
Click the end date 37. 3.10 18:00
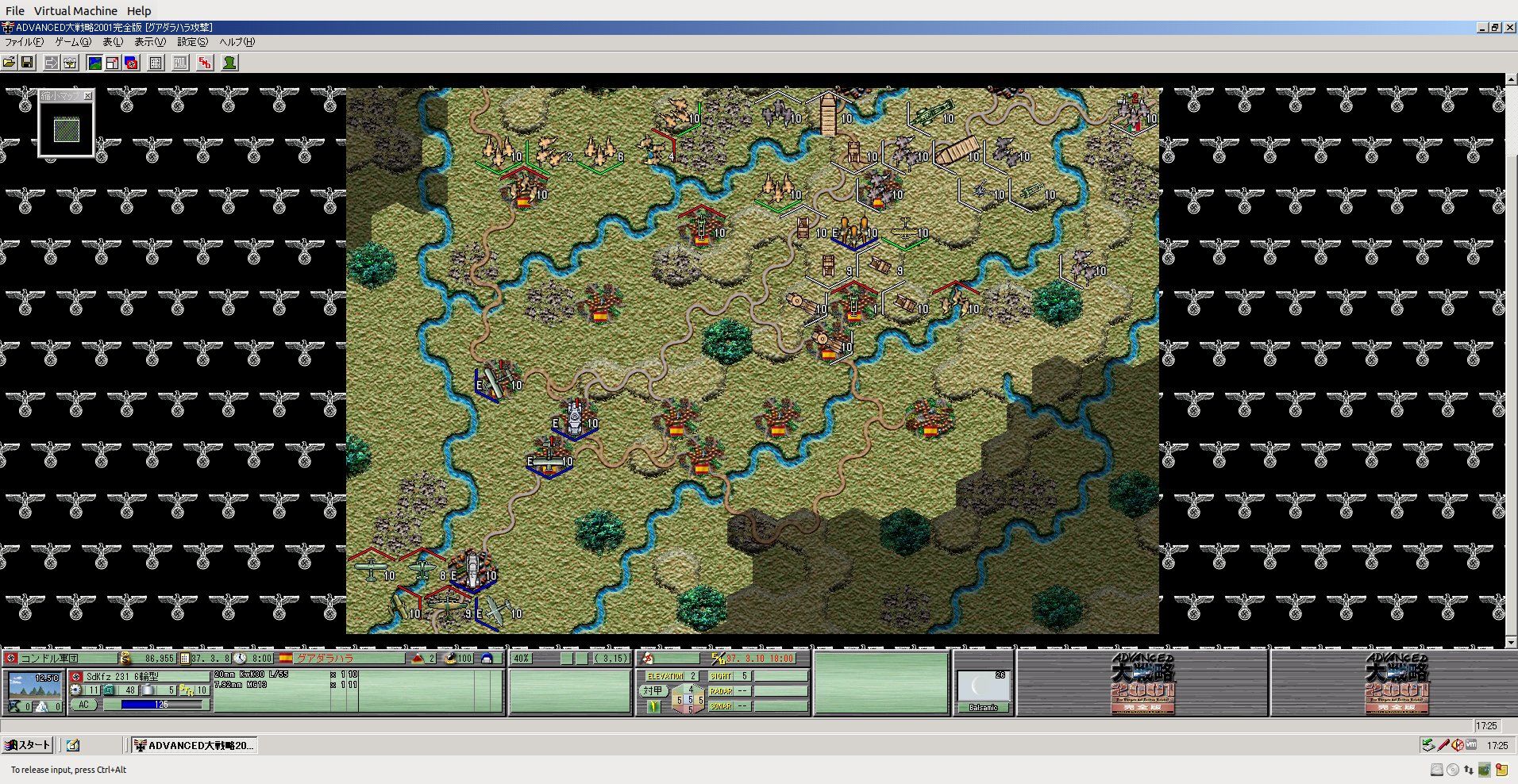(x=760, y=658)
